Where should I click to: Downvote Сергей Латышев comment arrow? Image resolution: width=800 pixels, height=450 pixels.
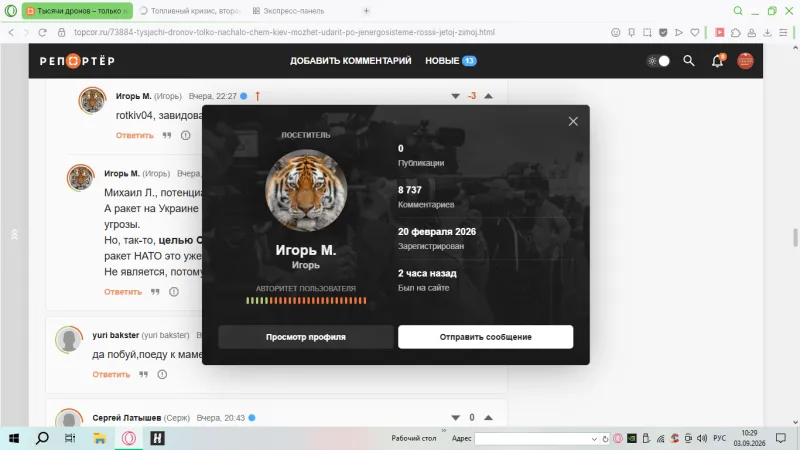(x=456, y=417)
